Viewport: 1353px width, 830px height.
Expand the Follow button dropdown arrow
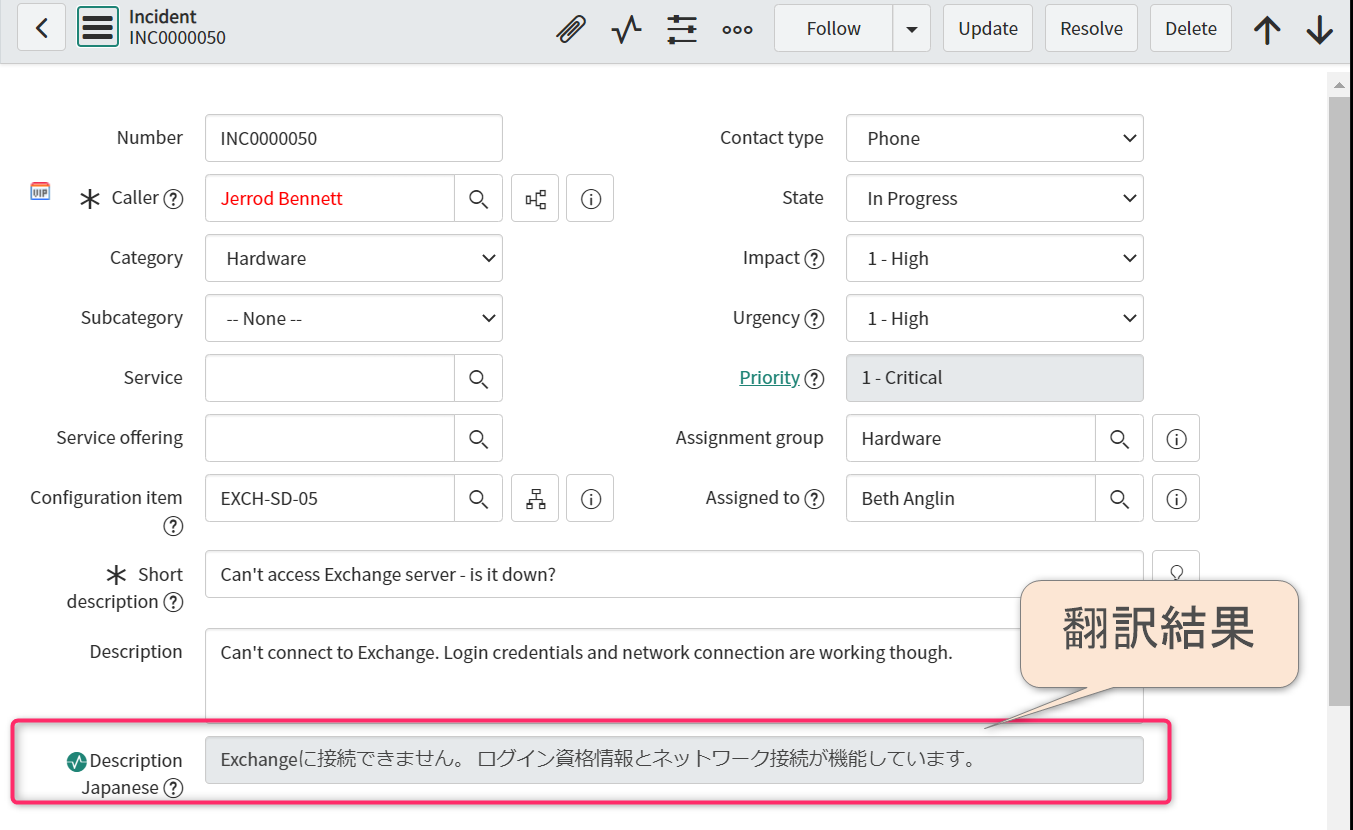click(911, 28)
